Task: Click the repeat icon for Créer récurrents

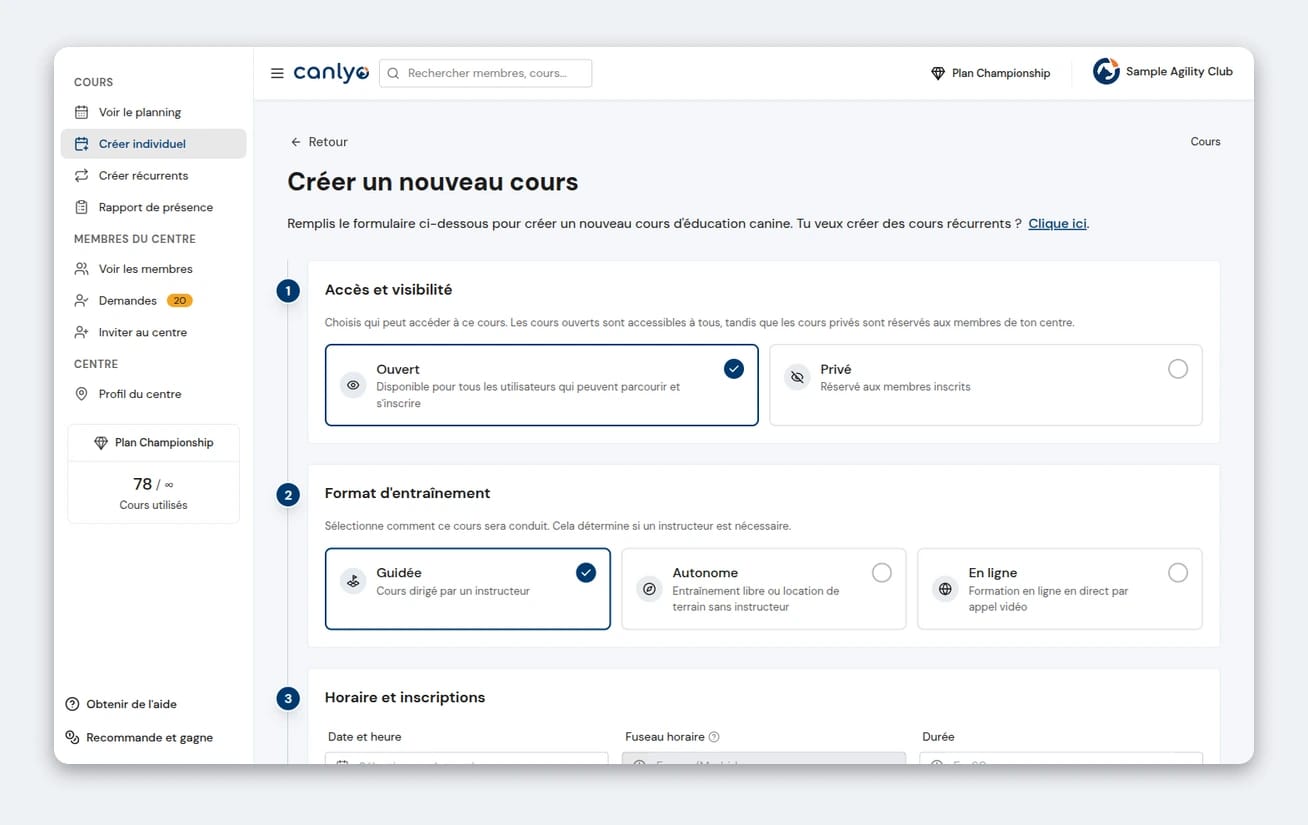Action: (82, 176)
